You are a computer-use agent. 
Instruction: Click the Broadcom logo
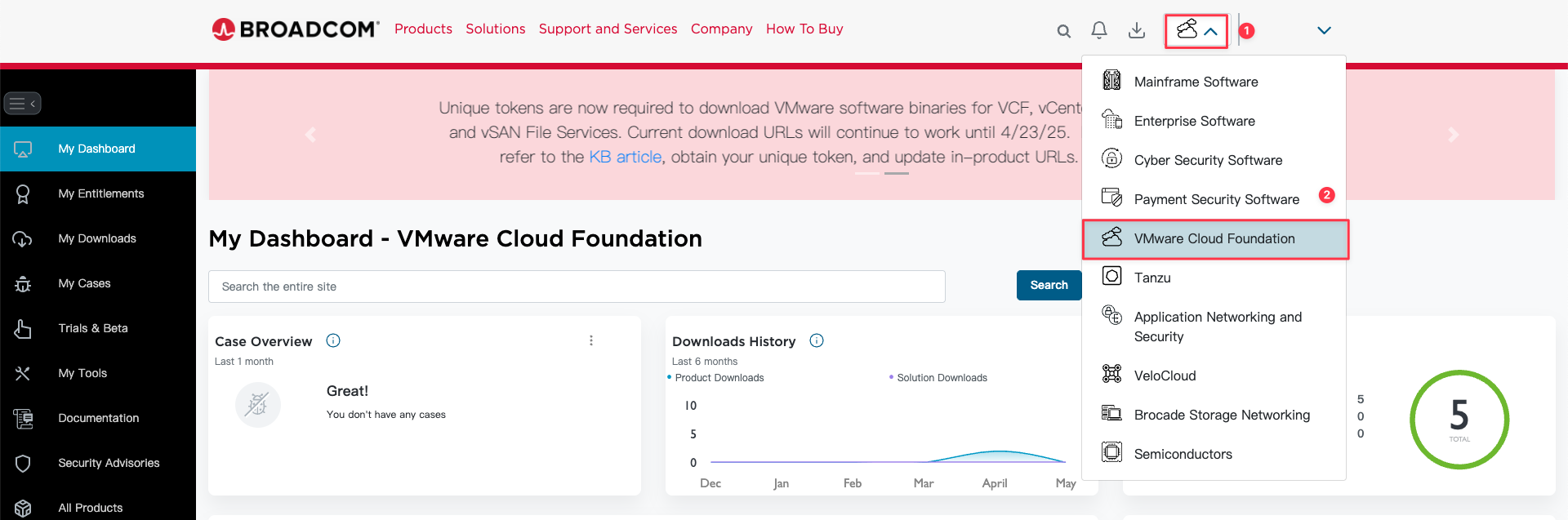[296, 29]
